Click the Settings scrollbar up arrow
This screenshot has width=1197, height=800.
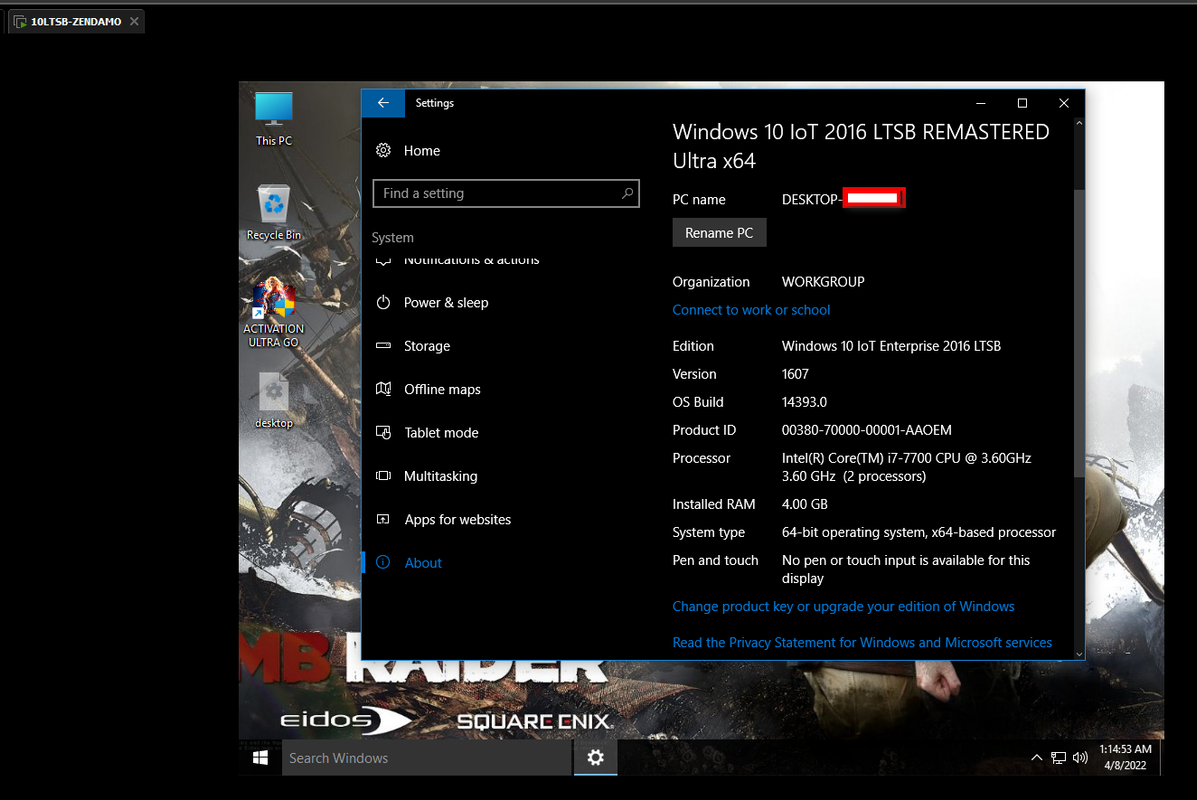coord(1079,123)
